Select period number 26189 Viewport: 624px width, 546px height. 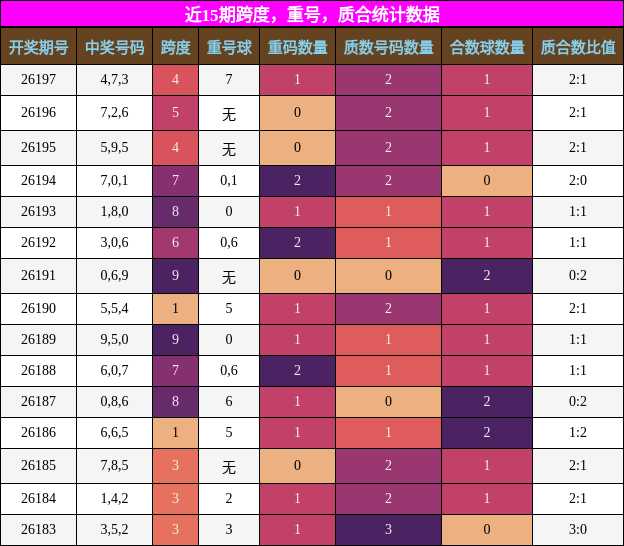click(x=39, y=339)
